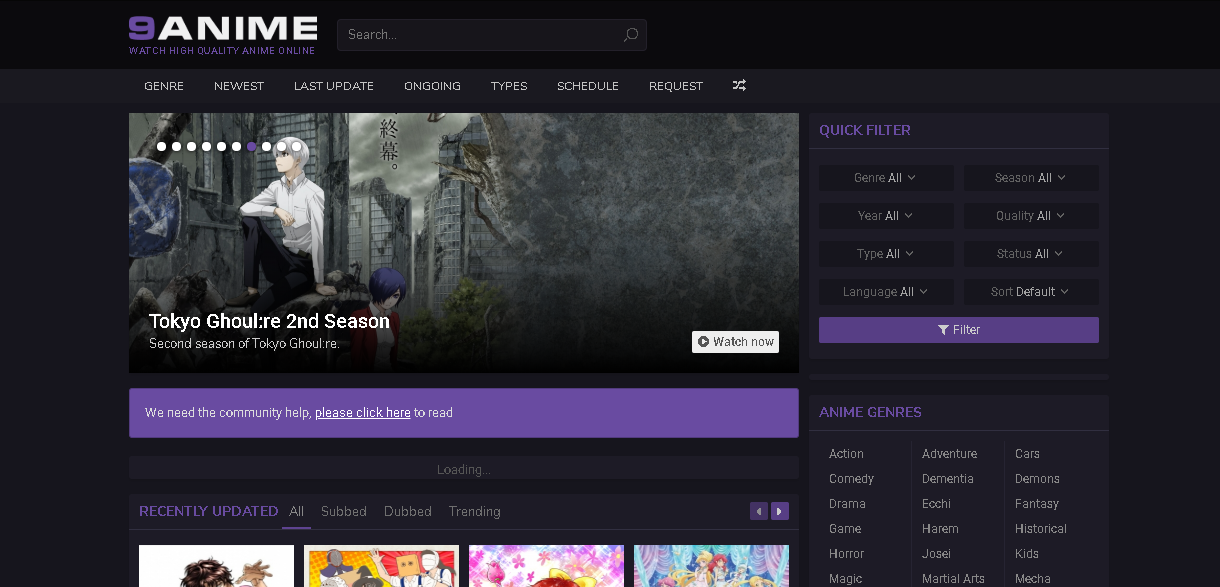Browse the Kids genre

coord(1027,554)
